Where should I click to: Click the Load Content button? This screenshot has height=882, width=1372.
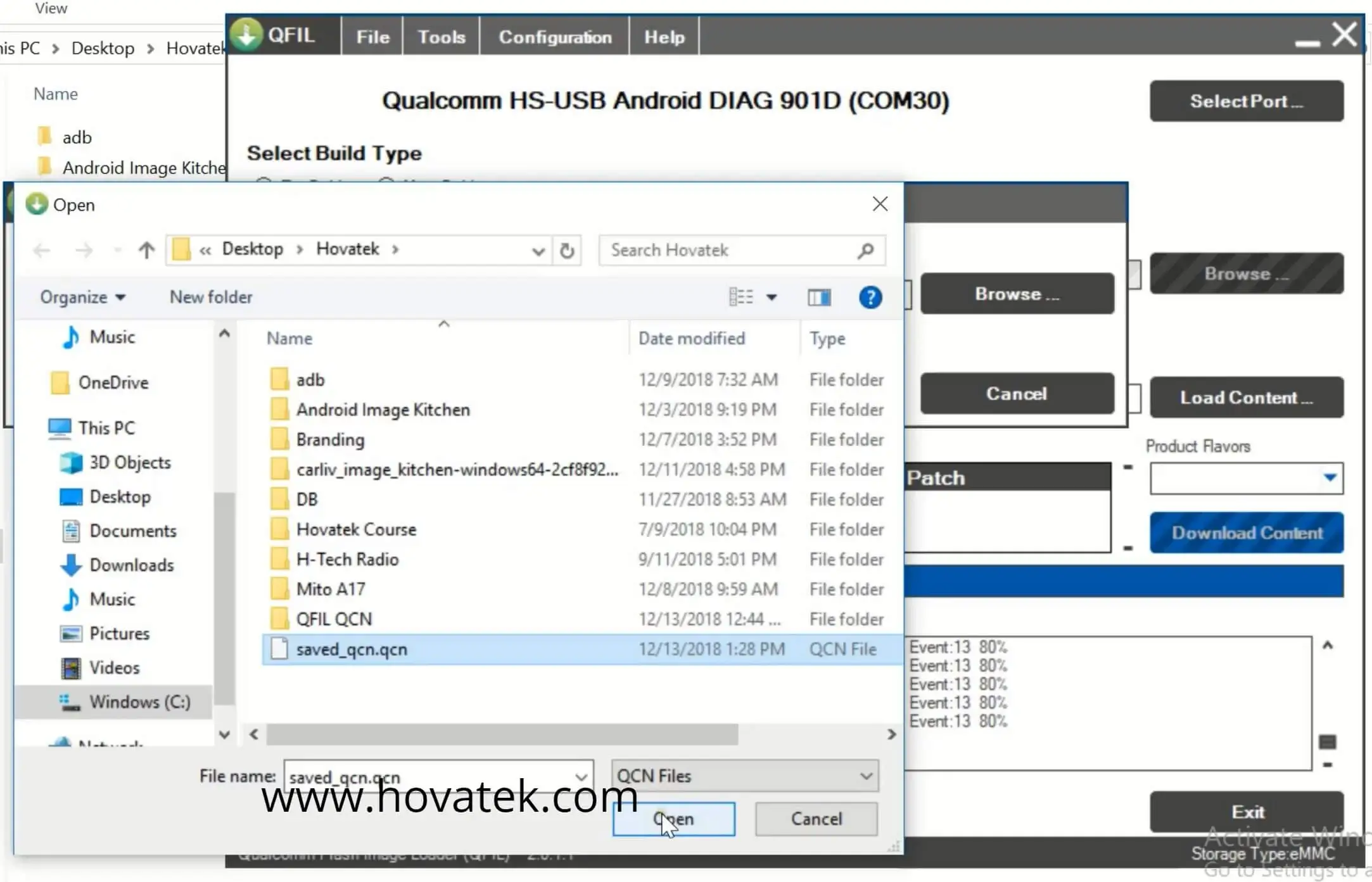1246,398
